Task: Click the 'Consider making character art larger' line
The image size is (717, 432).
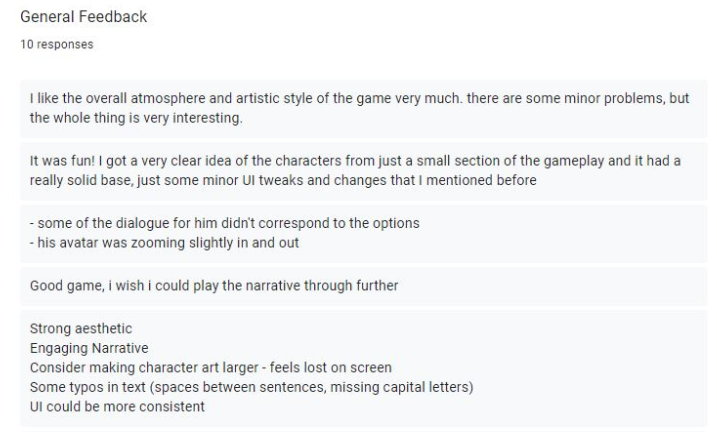Action: 211,368
